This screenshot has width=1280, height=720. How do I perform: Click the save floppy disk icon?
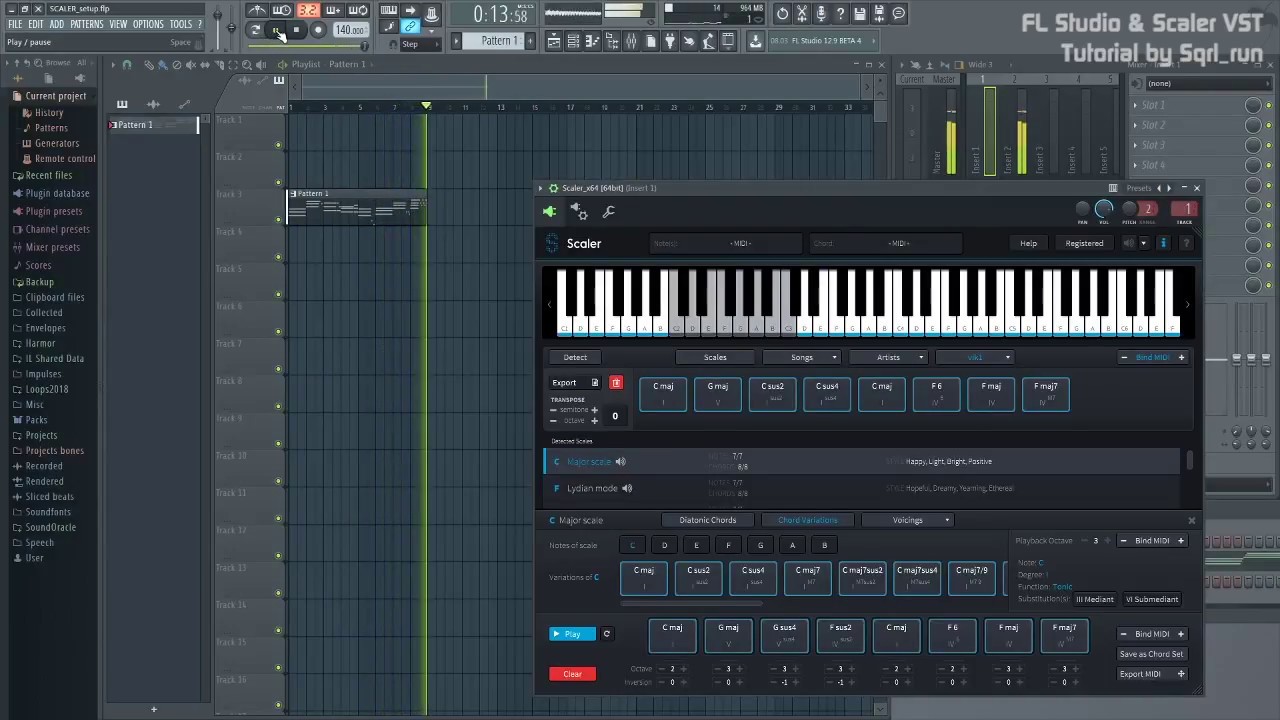point(860,13)
